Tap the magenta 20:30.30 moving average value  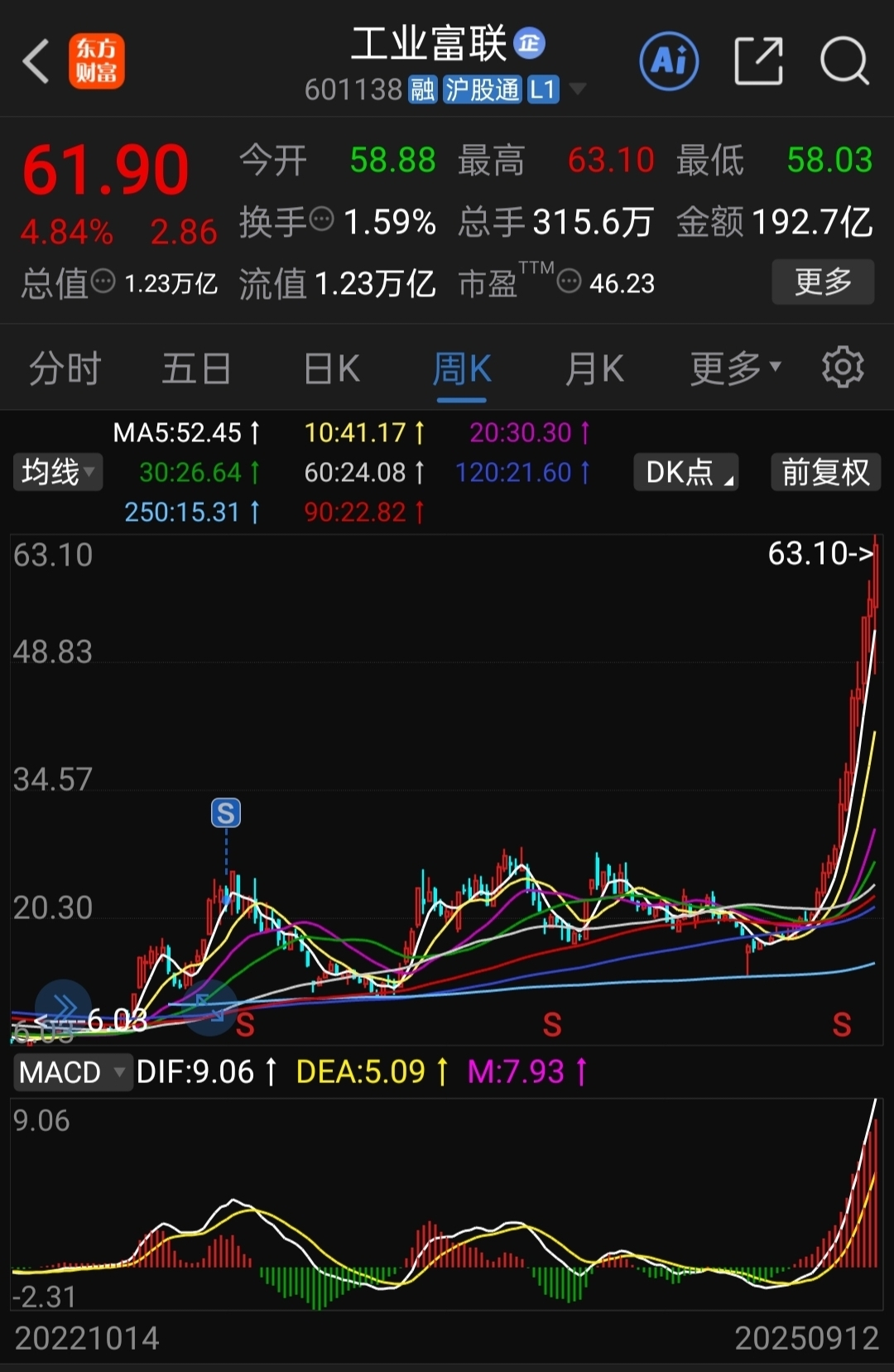(530, 432)
